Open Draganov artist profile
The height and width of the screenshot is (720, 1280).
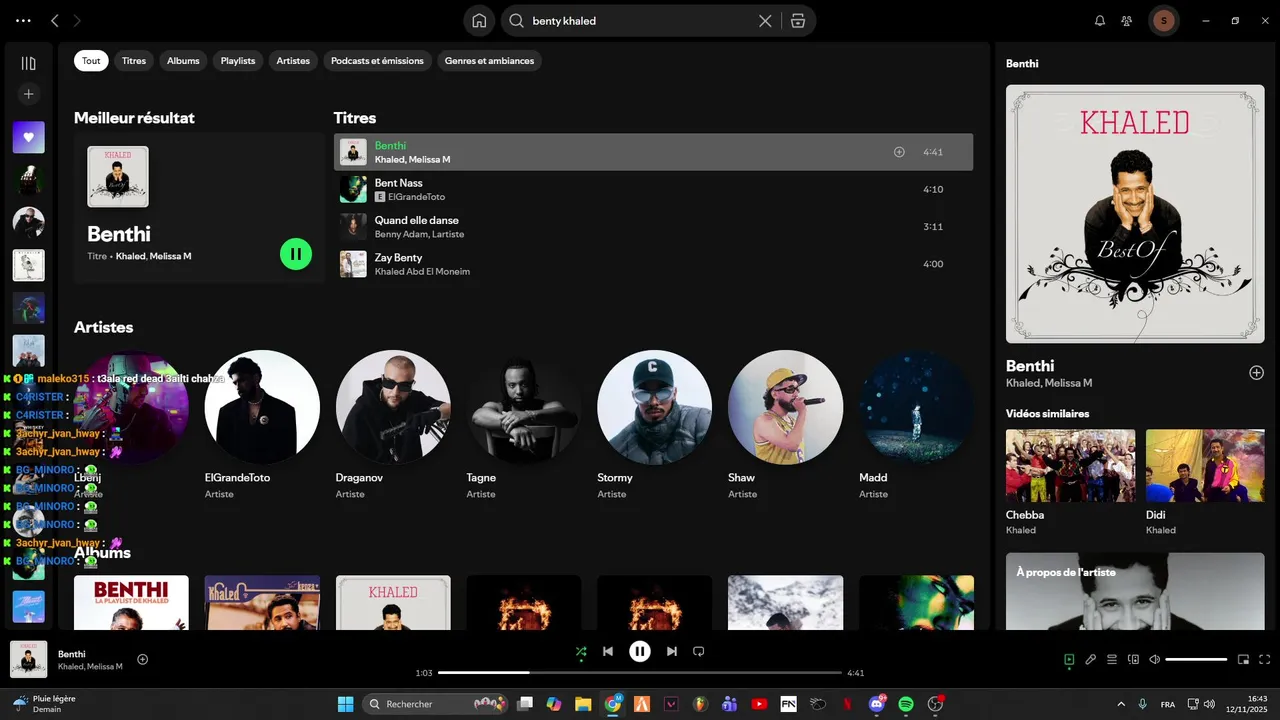tap(393, 407)
